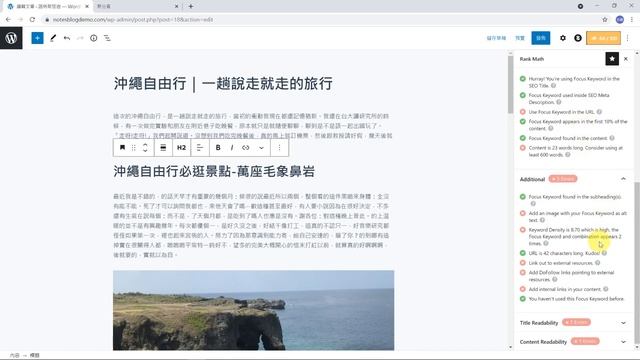Insert a link in heading
This screenshot has width=640, height=360.
coord(246,147)
